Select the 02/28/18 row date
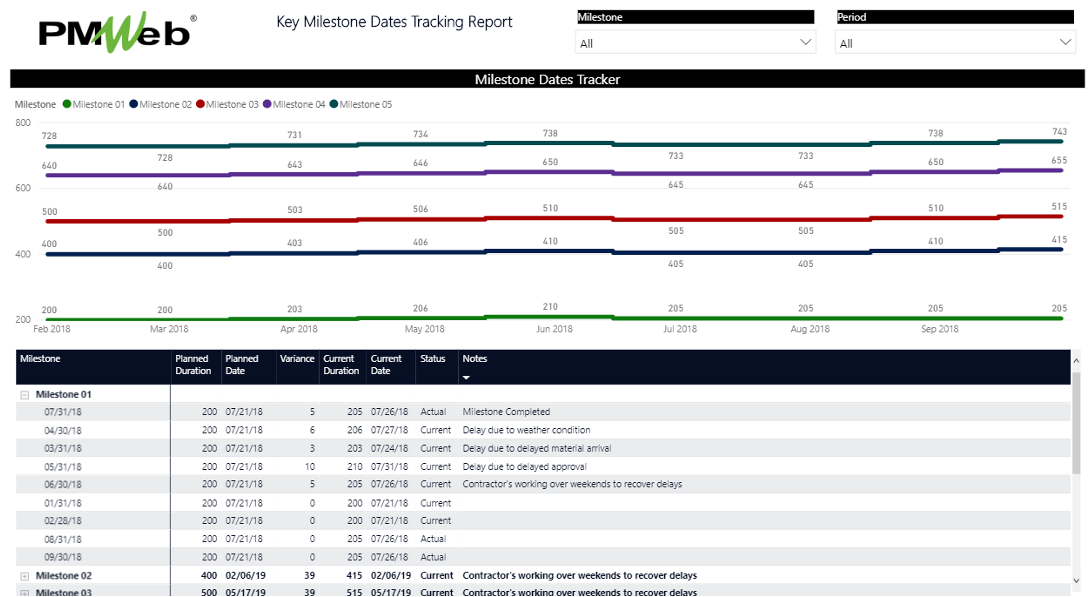The height and width of the screenshot is (597, 1089). tap(63, 521)
